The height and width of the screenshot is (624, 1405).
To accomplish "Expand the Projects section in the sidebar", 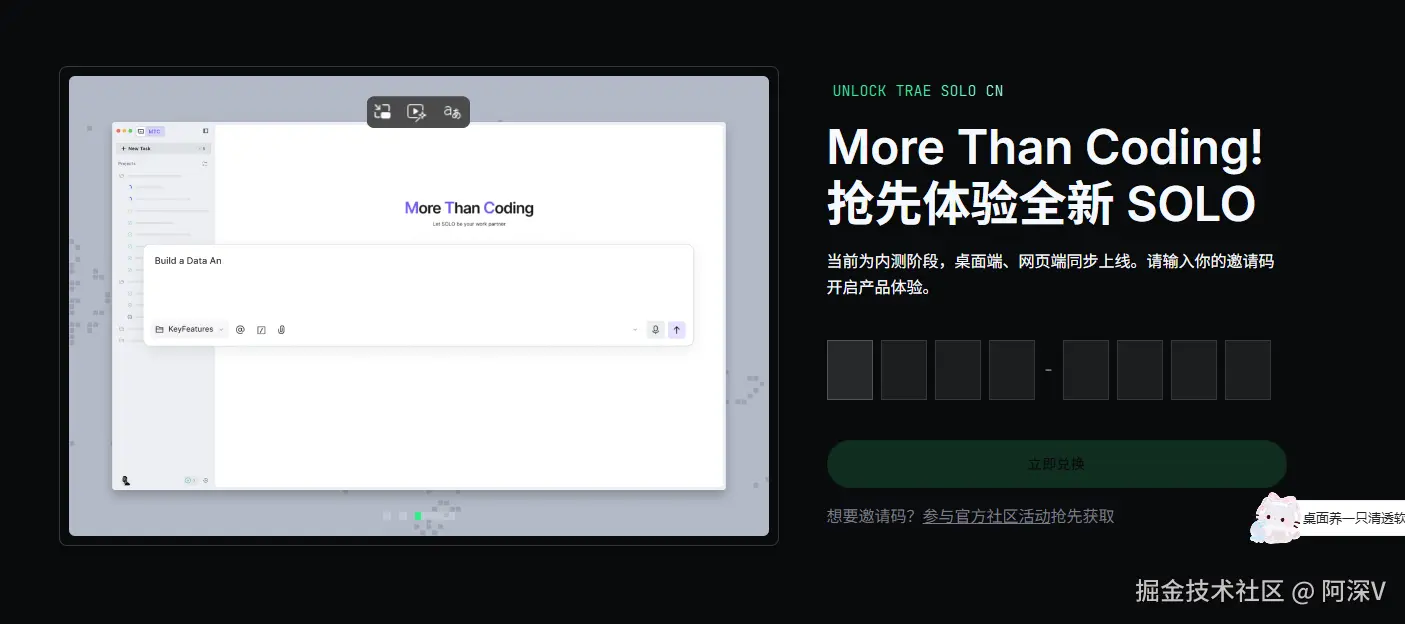I will click(126, 164).
